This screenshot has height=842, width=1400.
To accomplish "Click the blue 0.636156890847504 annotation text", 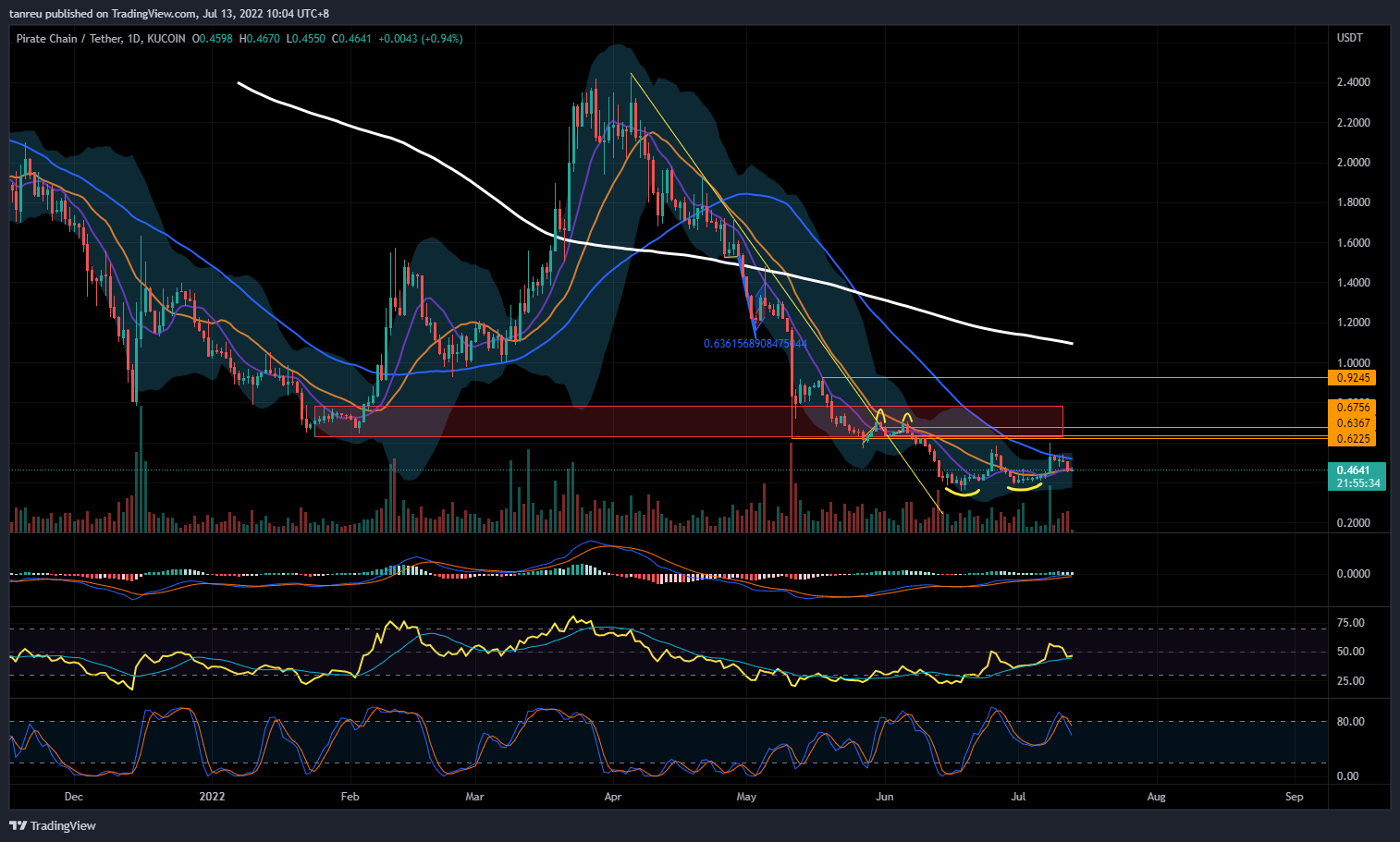I will 755,344.
